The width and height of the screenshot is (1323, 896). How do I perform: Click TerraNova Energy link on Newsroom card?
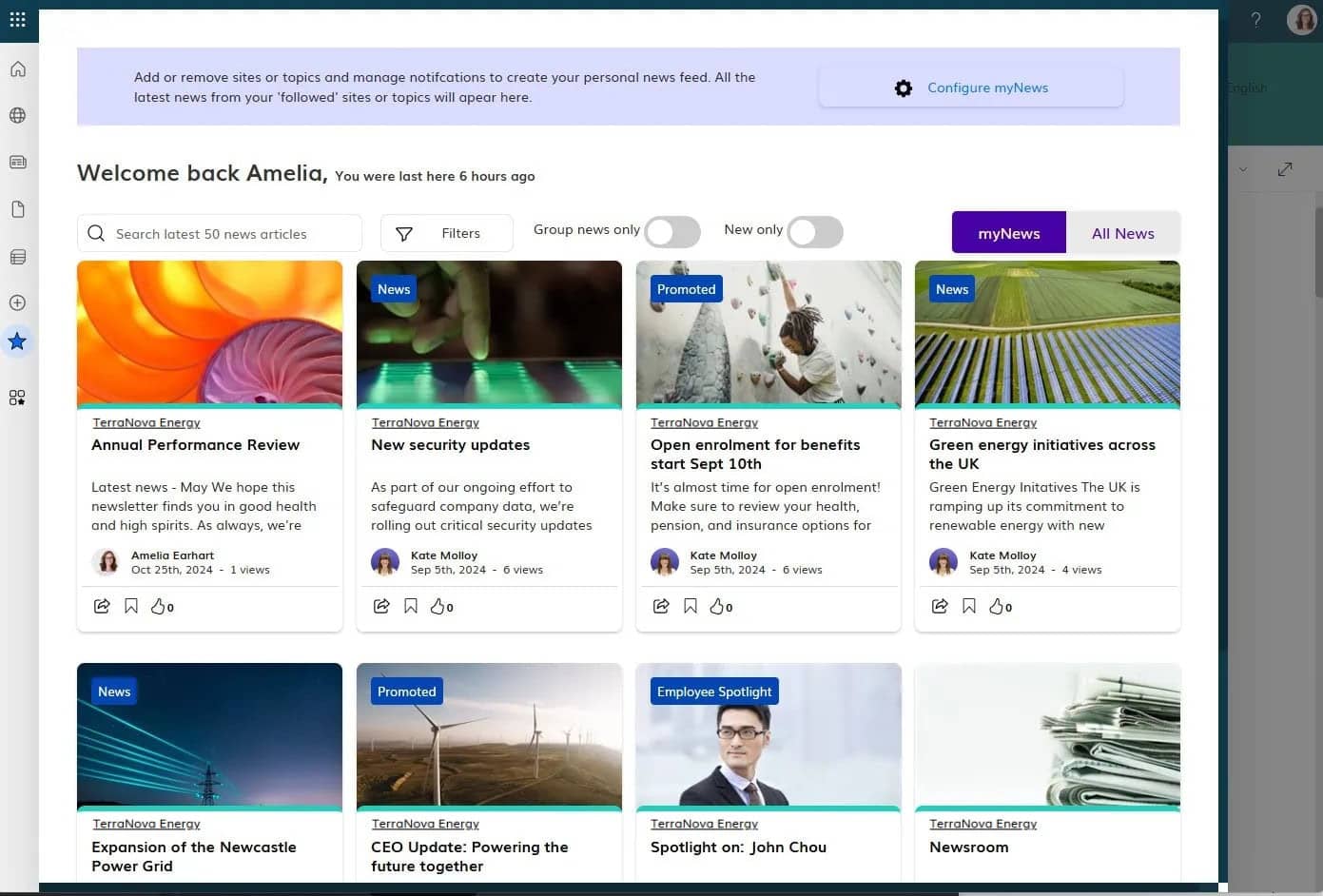coord(983,824)
